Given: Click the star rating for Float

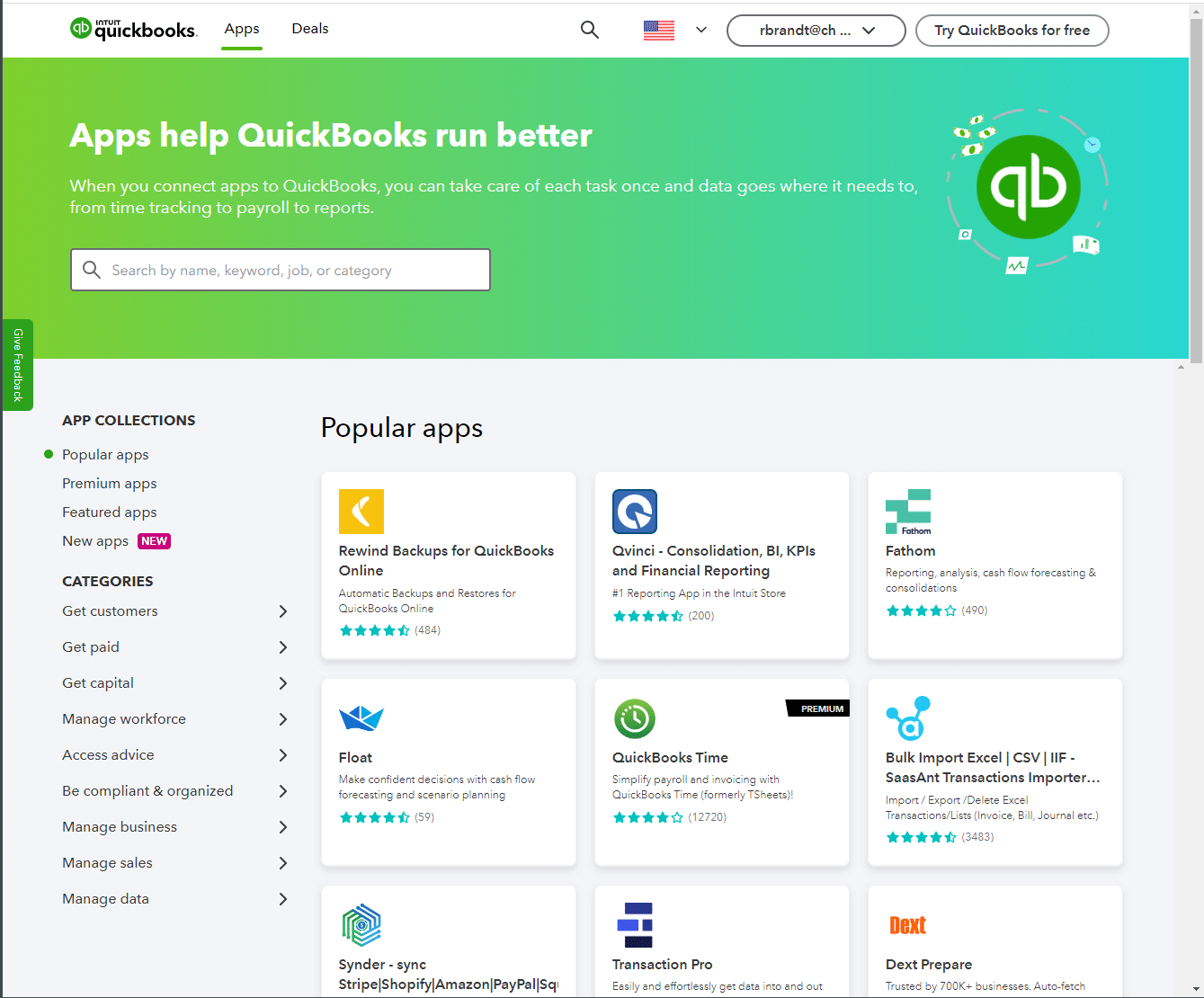Looking at the screenshot, I should pyautogui.click(x=374, y=817).
